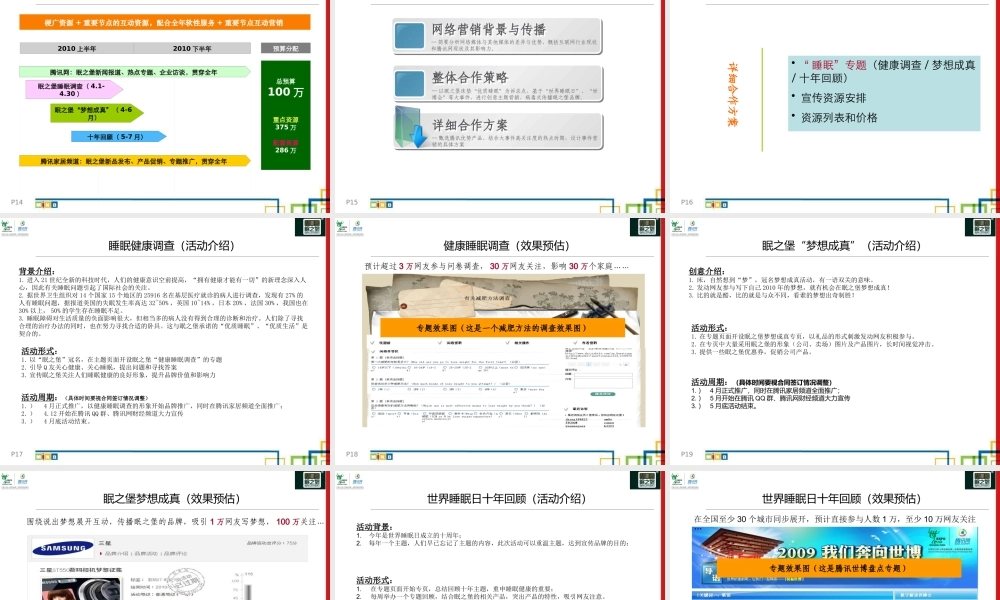Click the page number P17 label

(17, 455)
